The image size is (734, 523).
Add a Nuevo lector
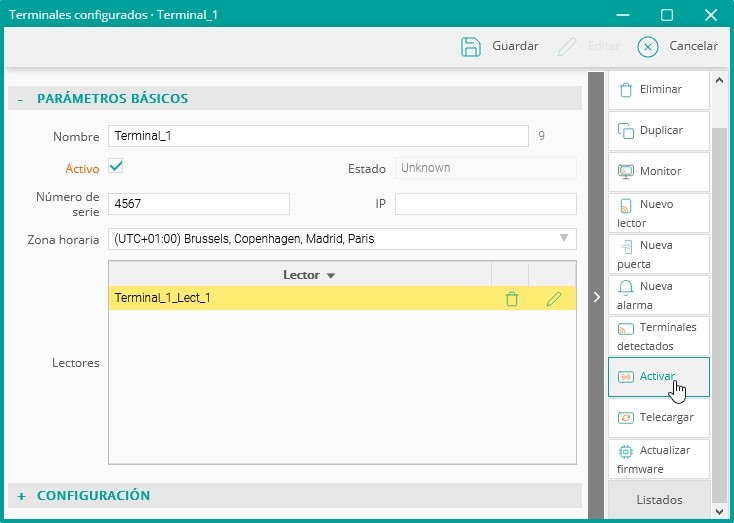658,213
